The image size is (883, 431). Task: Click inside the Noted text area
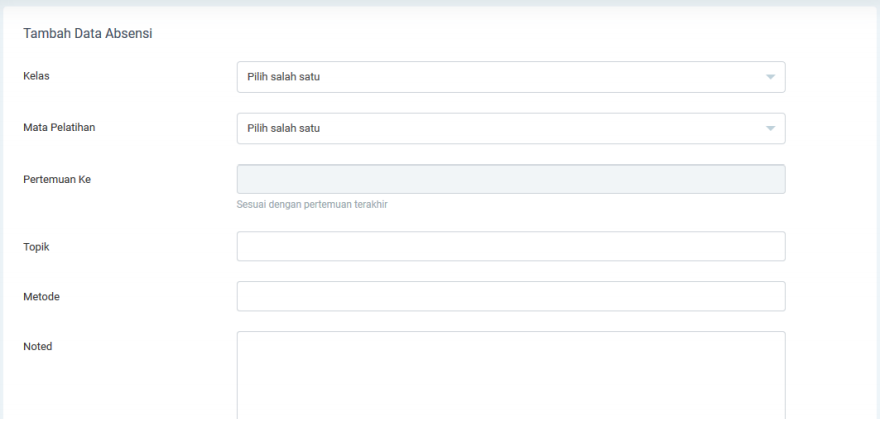(x=510, y=375)
